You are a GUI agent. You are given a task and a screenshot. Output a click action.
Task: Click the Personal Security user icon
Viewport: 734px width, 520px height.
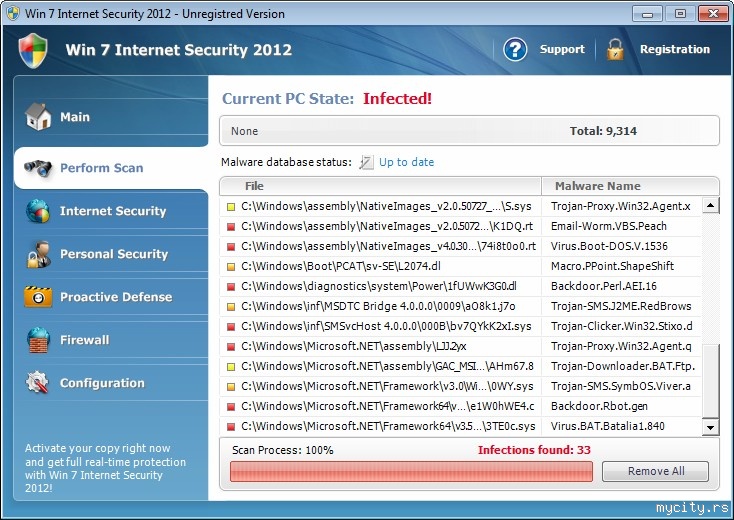coord(38,254)
